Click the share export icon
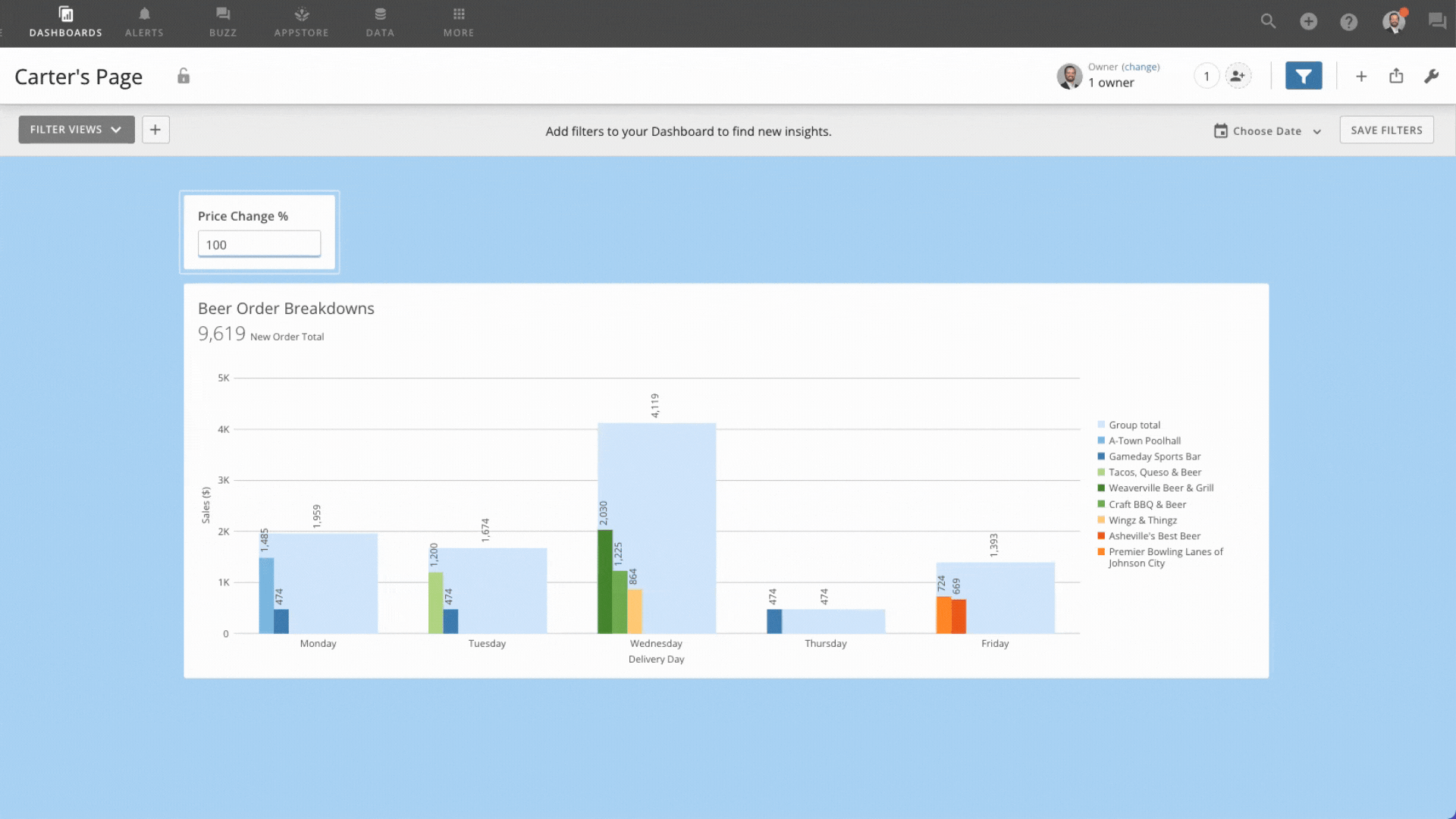This screenshot has height=819, width=1456. tap(1397, 75)
